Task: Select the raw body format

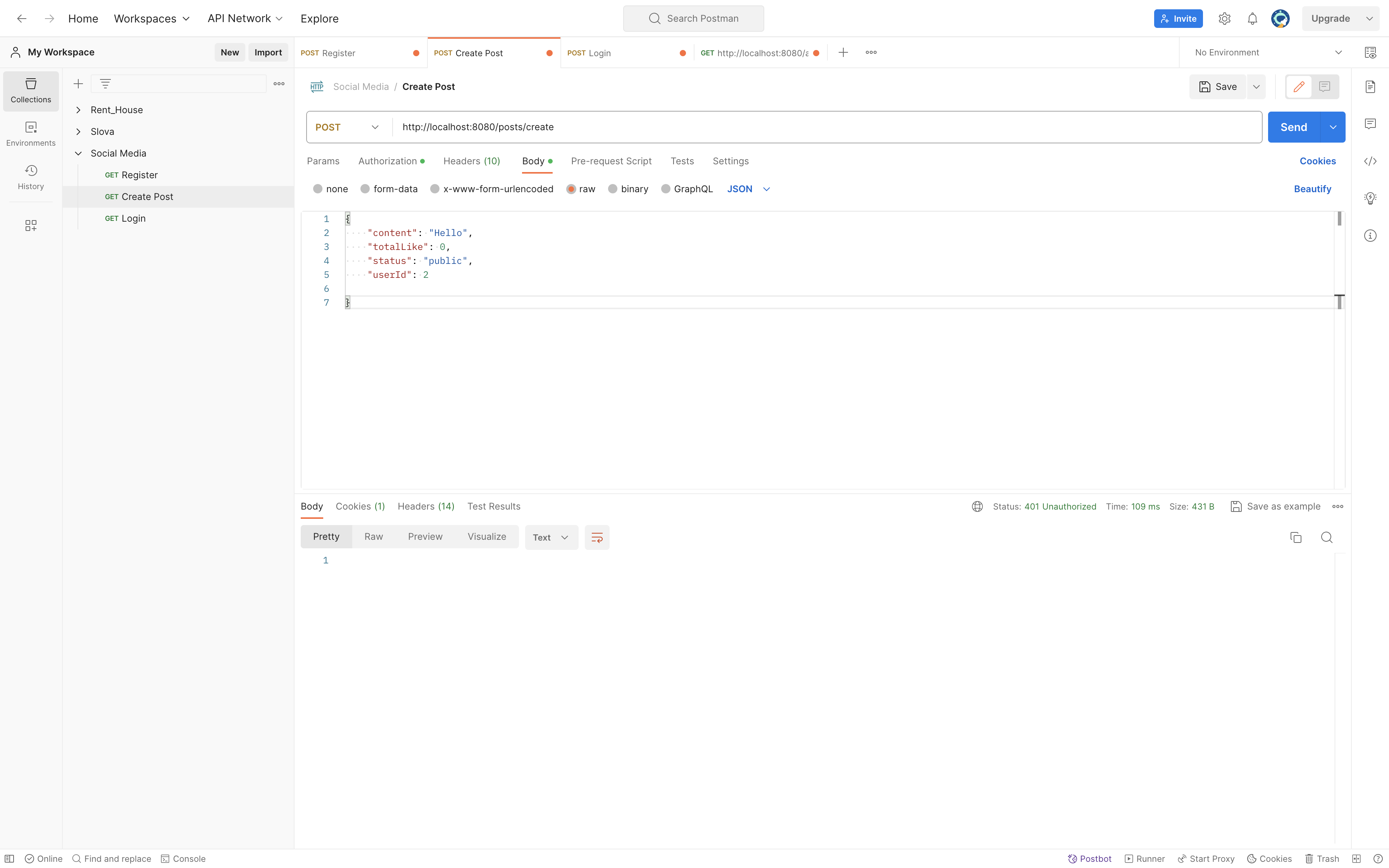Action: click(x=581, y=188)
